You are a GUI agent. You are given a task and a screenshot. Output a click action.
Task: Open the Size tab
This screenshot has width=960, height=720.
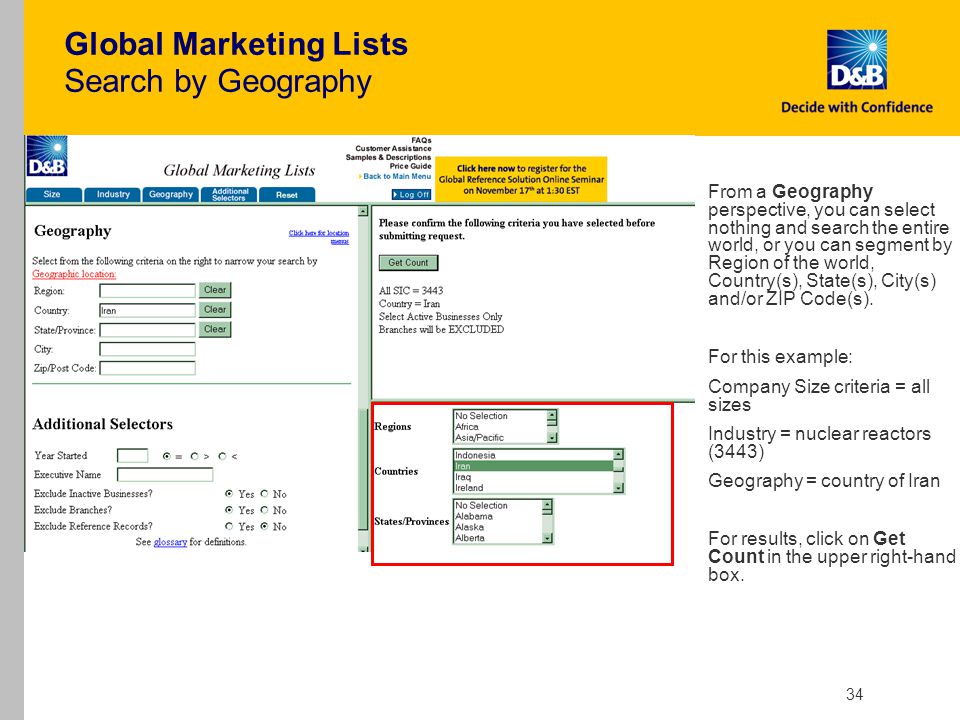pyautogui.click(x=53, y=195)
